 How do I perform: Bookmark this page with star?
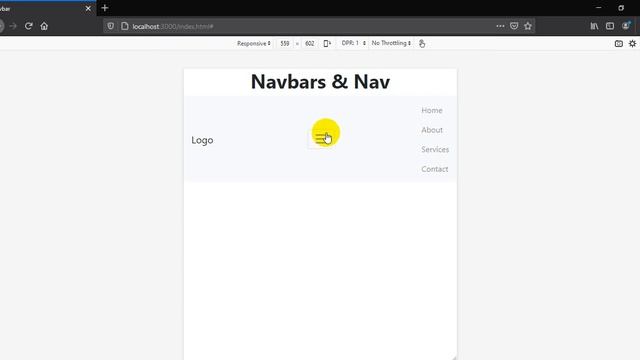click(528, 26)
